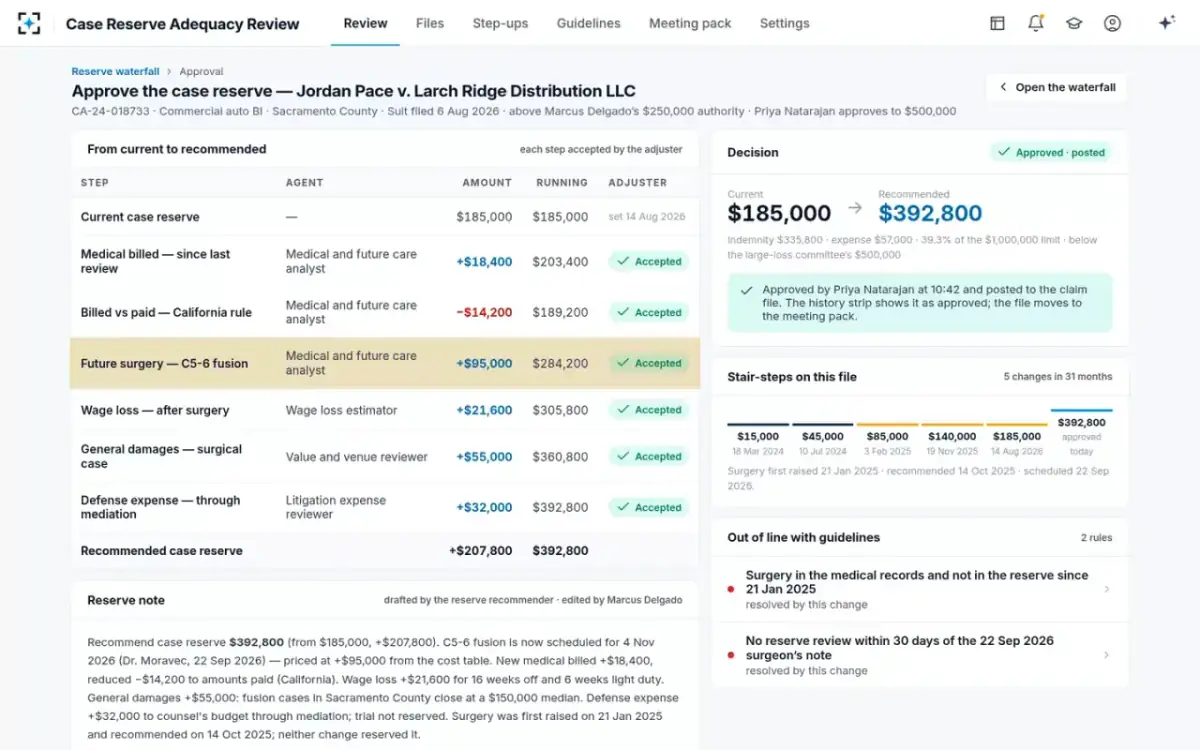Click the Value and venue reviewer agent
Viewport: 1200px width, 750px height.
357,457
